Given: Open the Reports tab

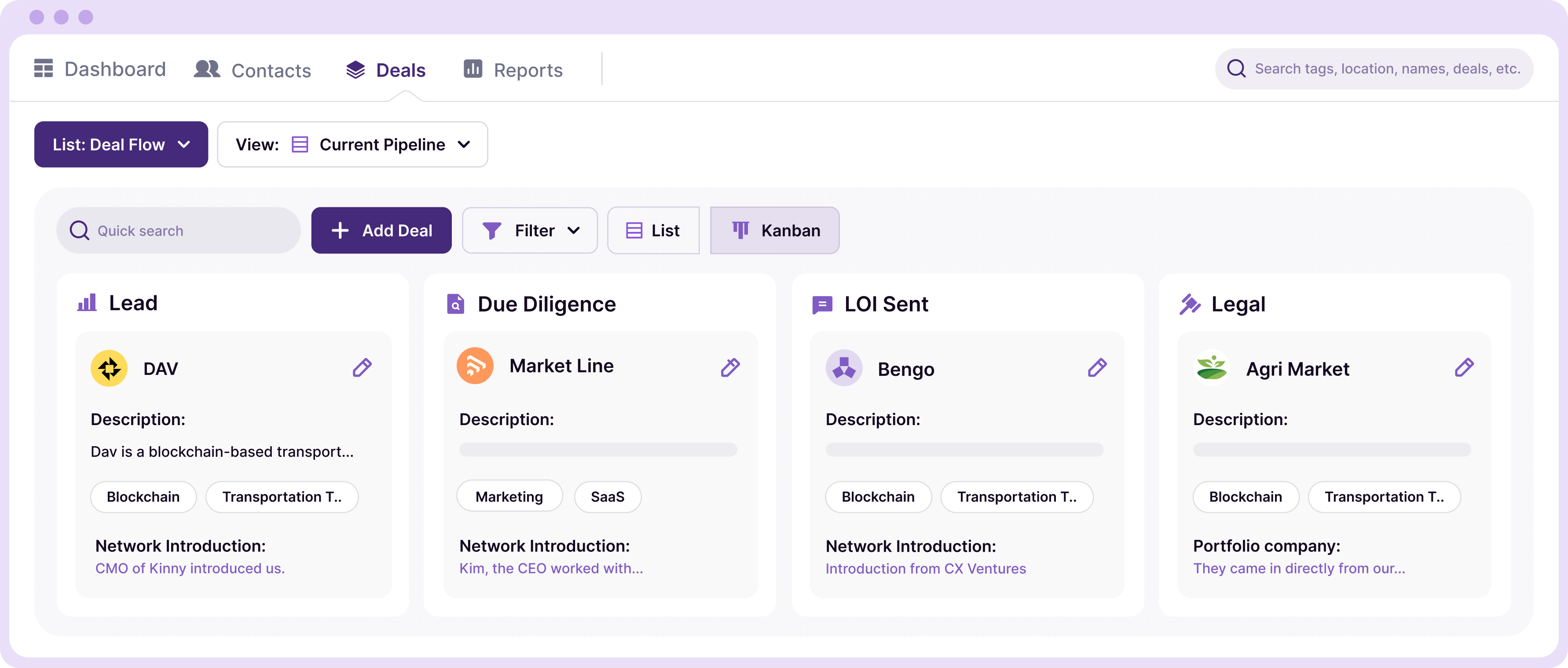Looking at the screenshot, I should point(513,70).
